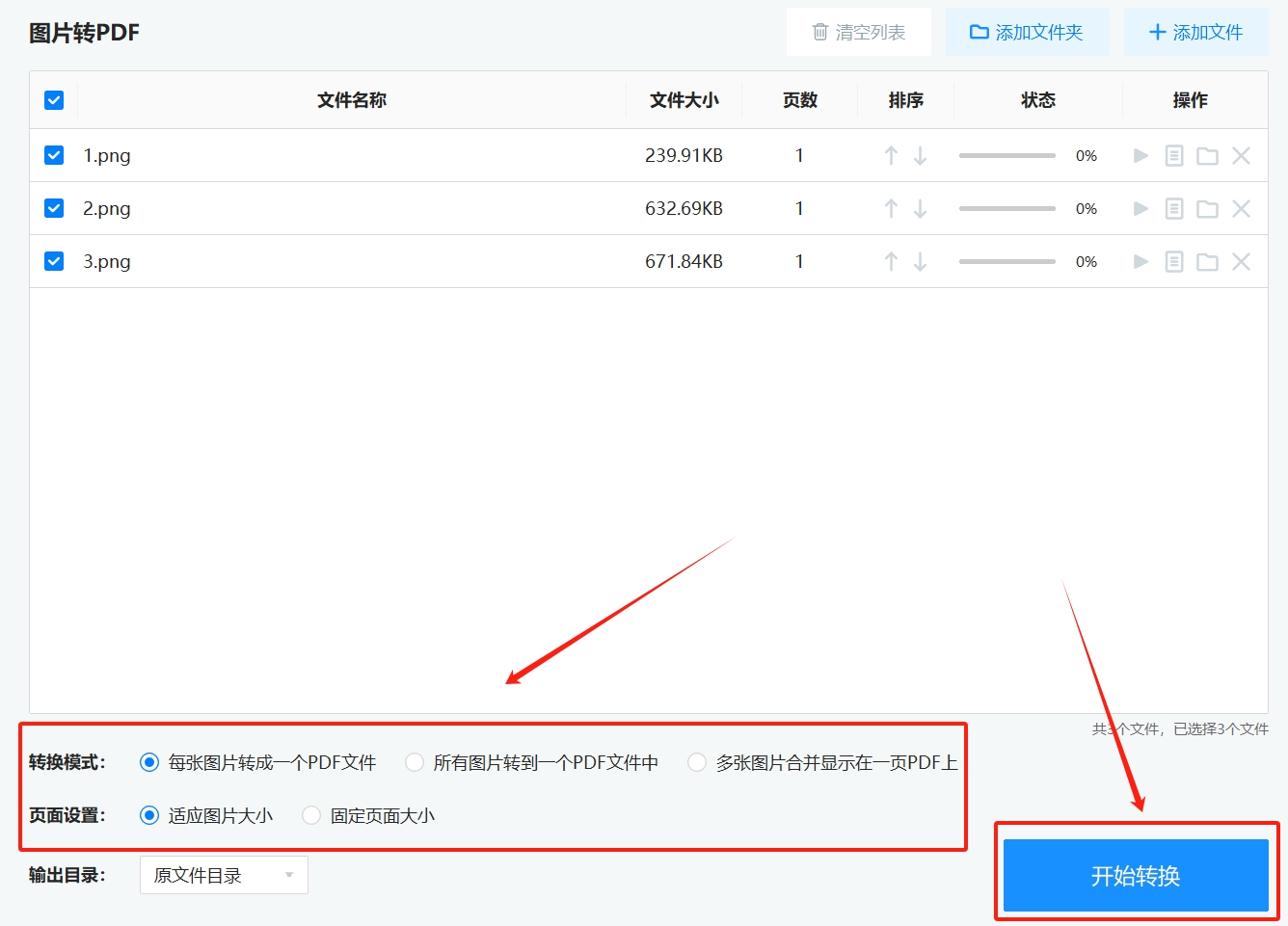Remove 2.png using its X icon
The height and width of the screenshot is (926, 1288).
1241,208
